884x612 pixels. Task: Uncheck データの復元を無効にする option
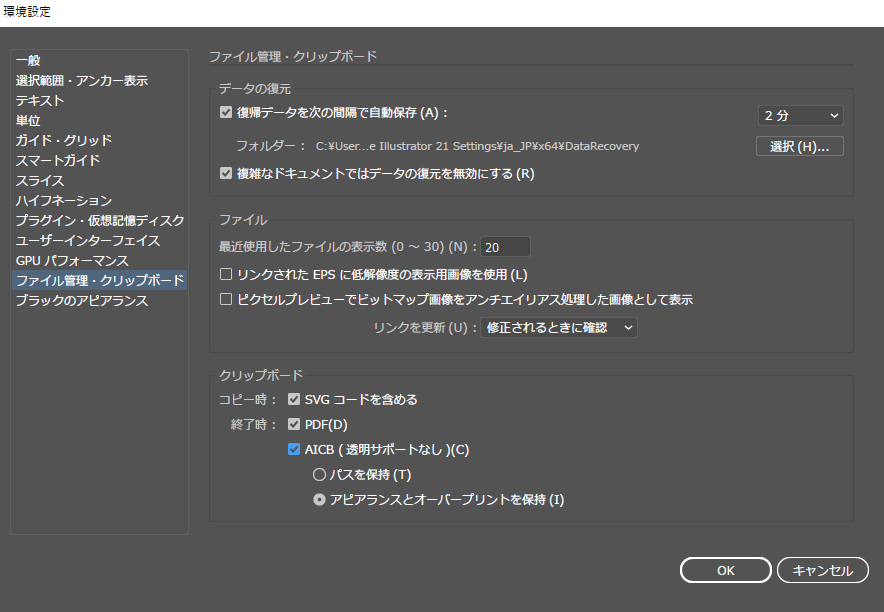pos(225,172)
